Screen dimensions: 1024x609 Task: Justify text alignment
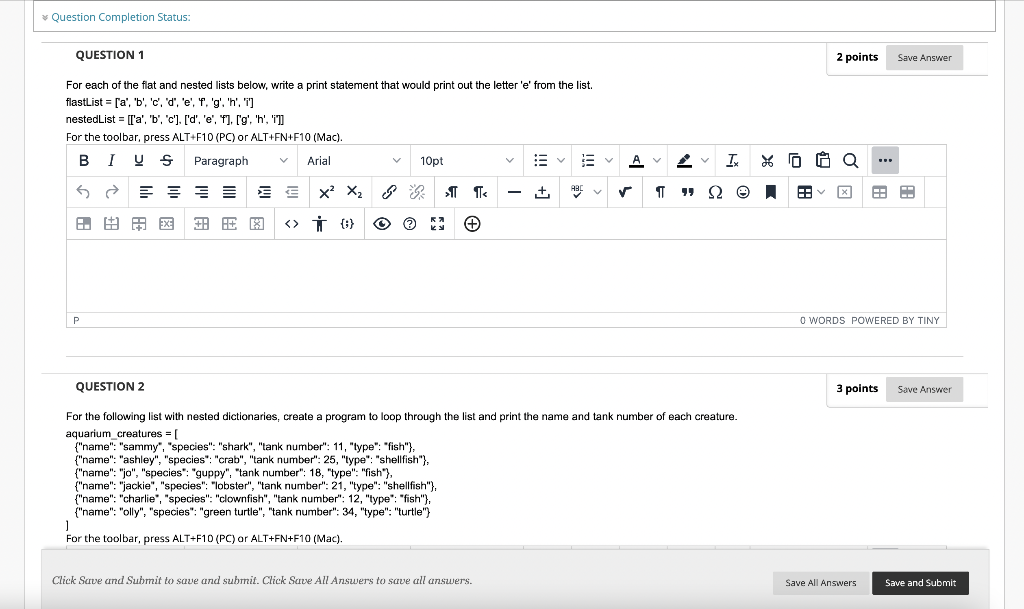coord(229,192)
